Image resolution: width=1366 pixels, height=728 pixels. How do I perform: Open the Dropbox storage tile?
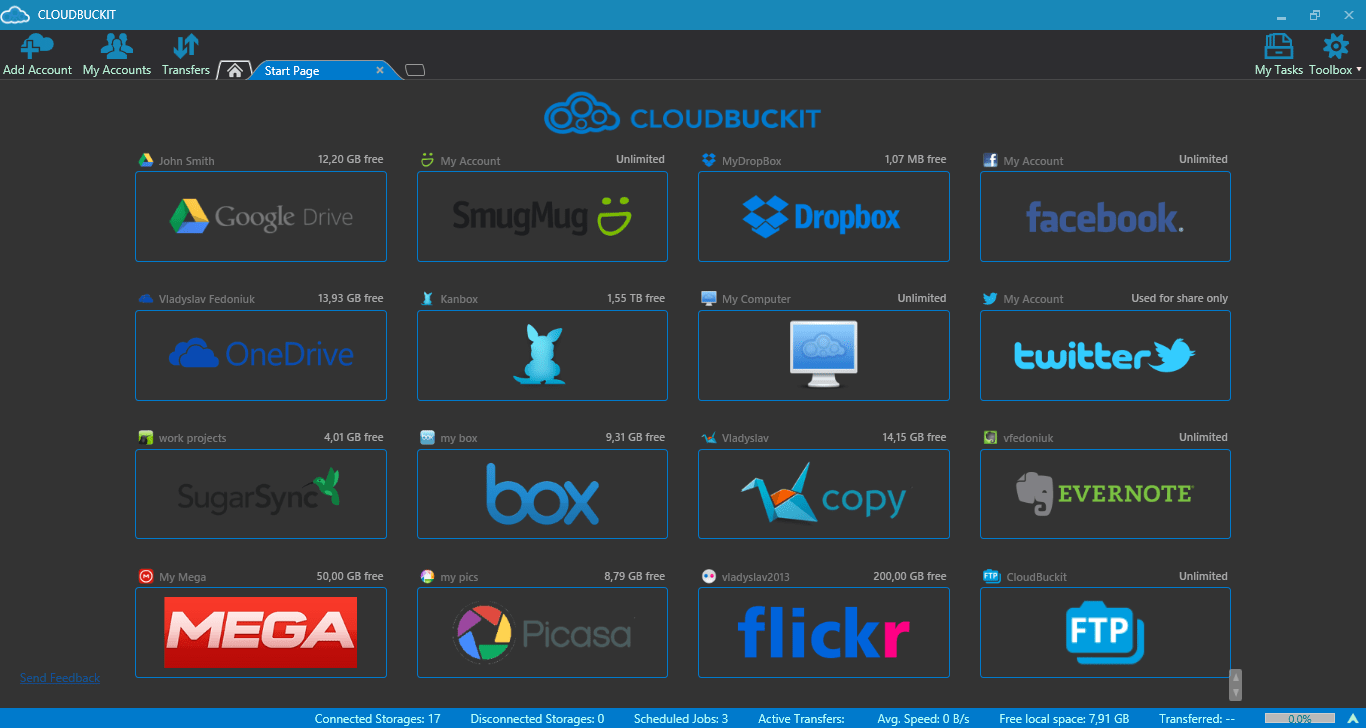[824, 217]
